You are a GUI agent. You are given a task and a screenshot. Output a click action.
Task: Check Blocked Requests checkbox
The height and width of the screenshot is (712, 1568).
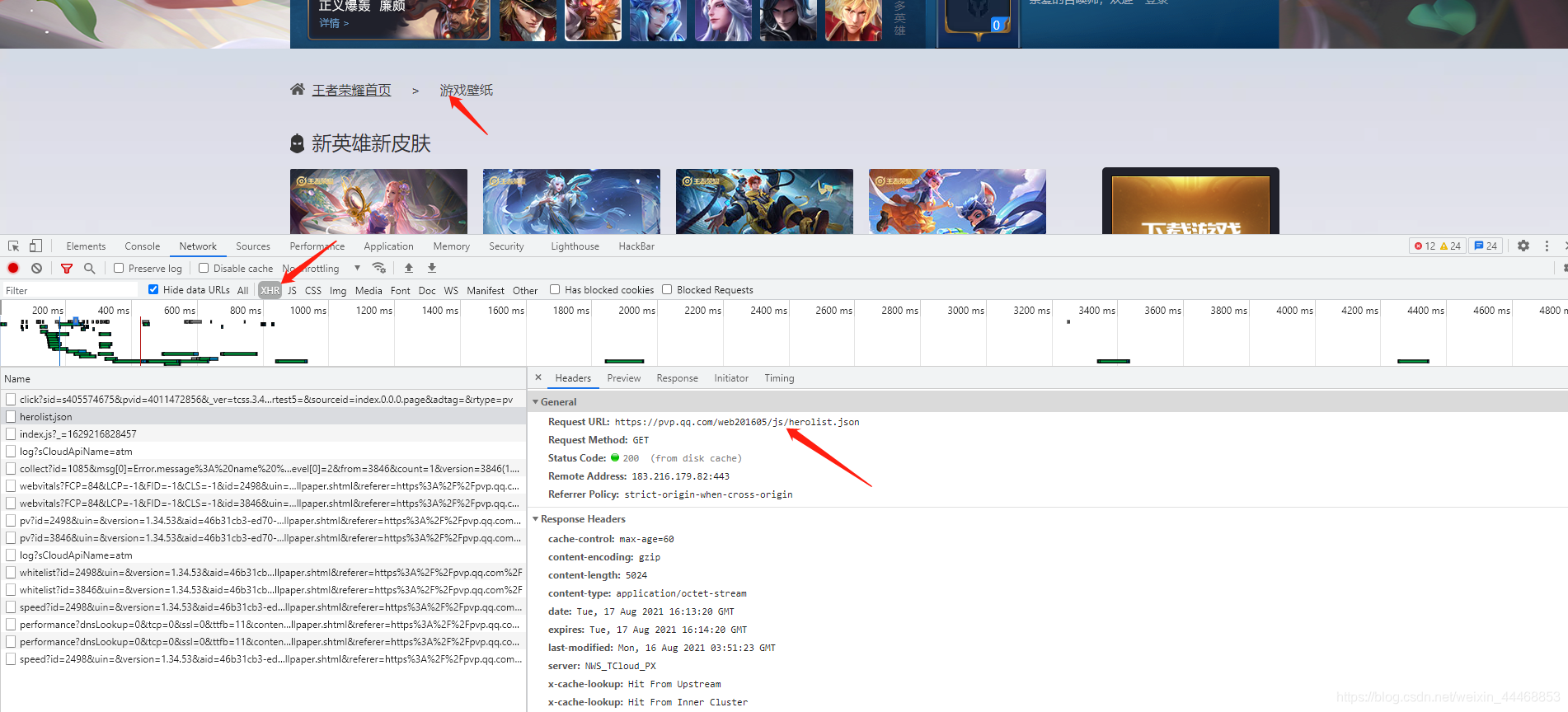667,289
